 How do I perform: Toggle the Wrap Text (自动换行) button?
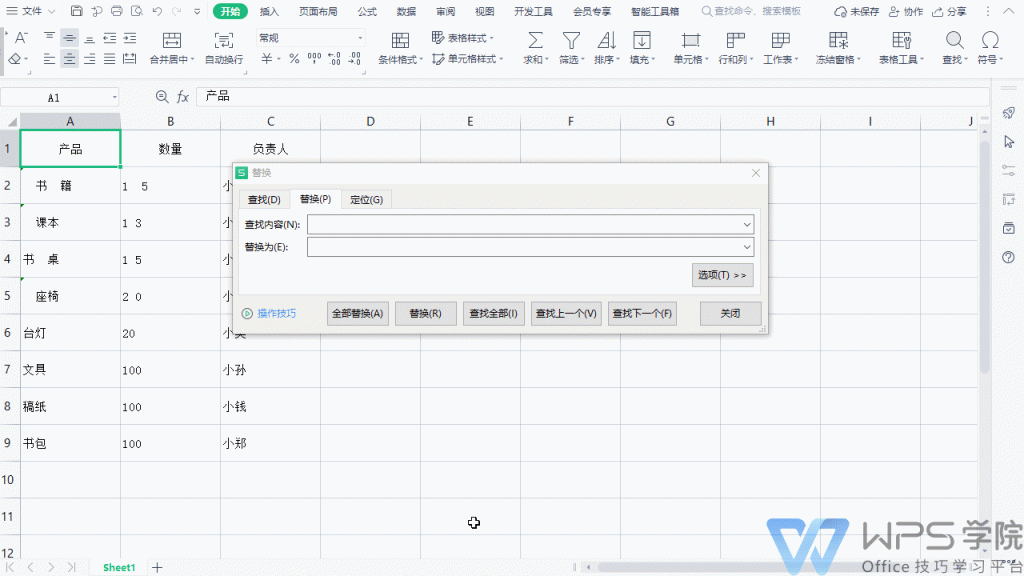coord(223,41)
